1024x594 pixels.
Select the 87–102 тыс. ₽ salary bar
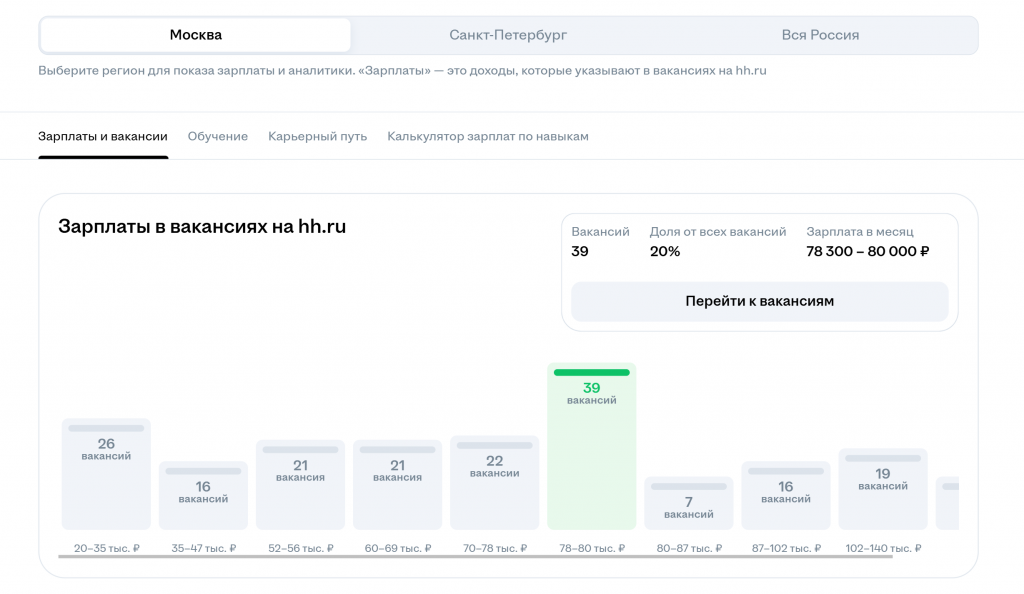[785, 495]
